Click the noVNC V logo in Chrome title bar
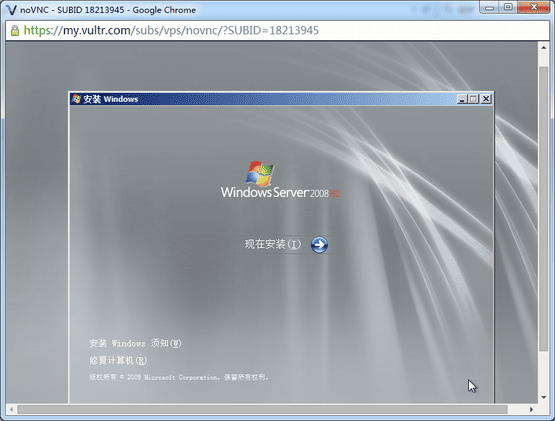This screenshot has height=421, width=555. pyautogui.click(x=11, y=10)
